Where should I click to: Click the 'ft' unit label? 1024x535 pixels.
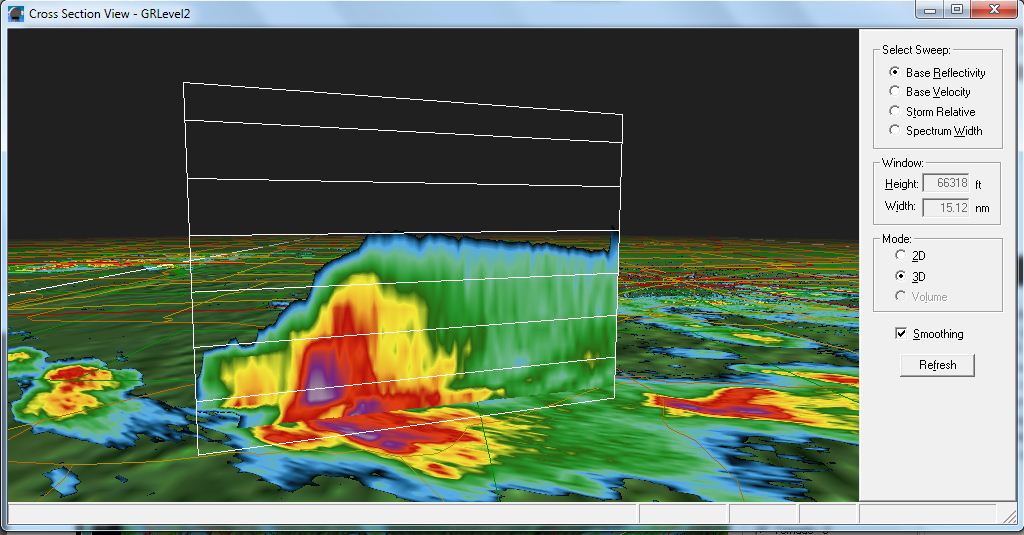click(x=978, y=185)
